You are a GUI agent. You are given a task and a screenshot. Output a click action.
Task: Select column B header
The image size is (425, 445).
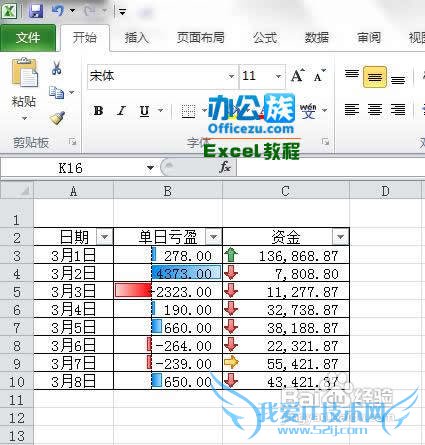(x=168, y=191)
